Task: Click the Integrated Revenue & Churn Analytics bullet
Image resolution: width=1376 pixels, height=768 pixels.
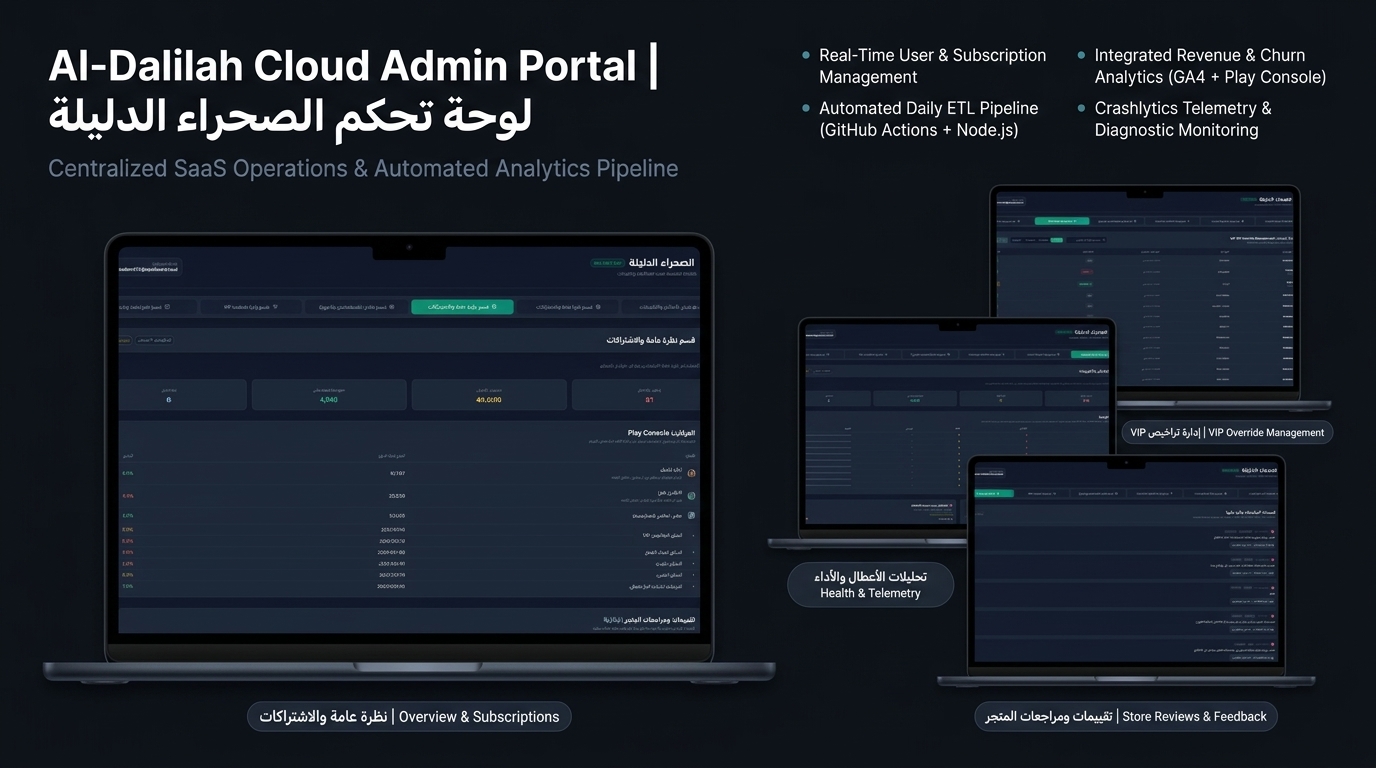Action: coord(1210,66)
